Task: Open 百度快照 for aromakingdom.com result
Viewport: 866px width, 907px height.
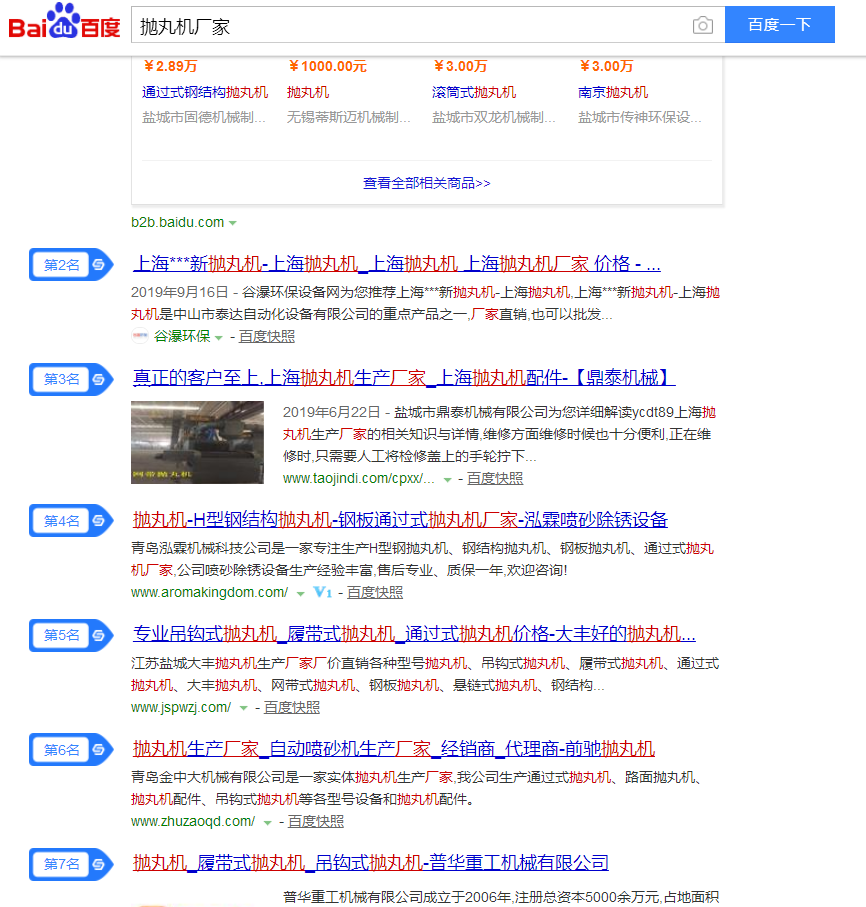Action: tap(375, 592)
